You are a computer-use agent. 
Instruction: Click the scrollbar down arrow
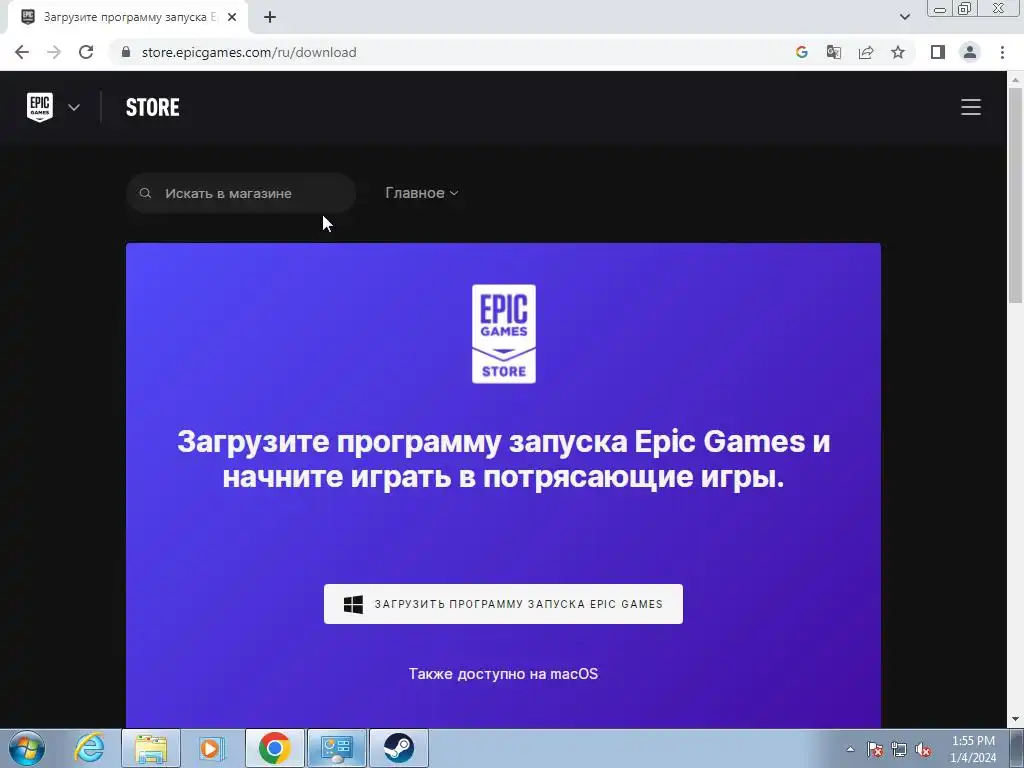(x=1016, y=719)
